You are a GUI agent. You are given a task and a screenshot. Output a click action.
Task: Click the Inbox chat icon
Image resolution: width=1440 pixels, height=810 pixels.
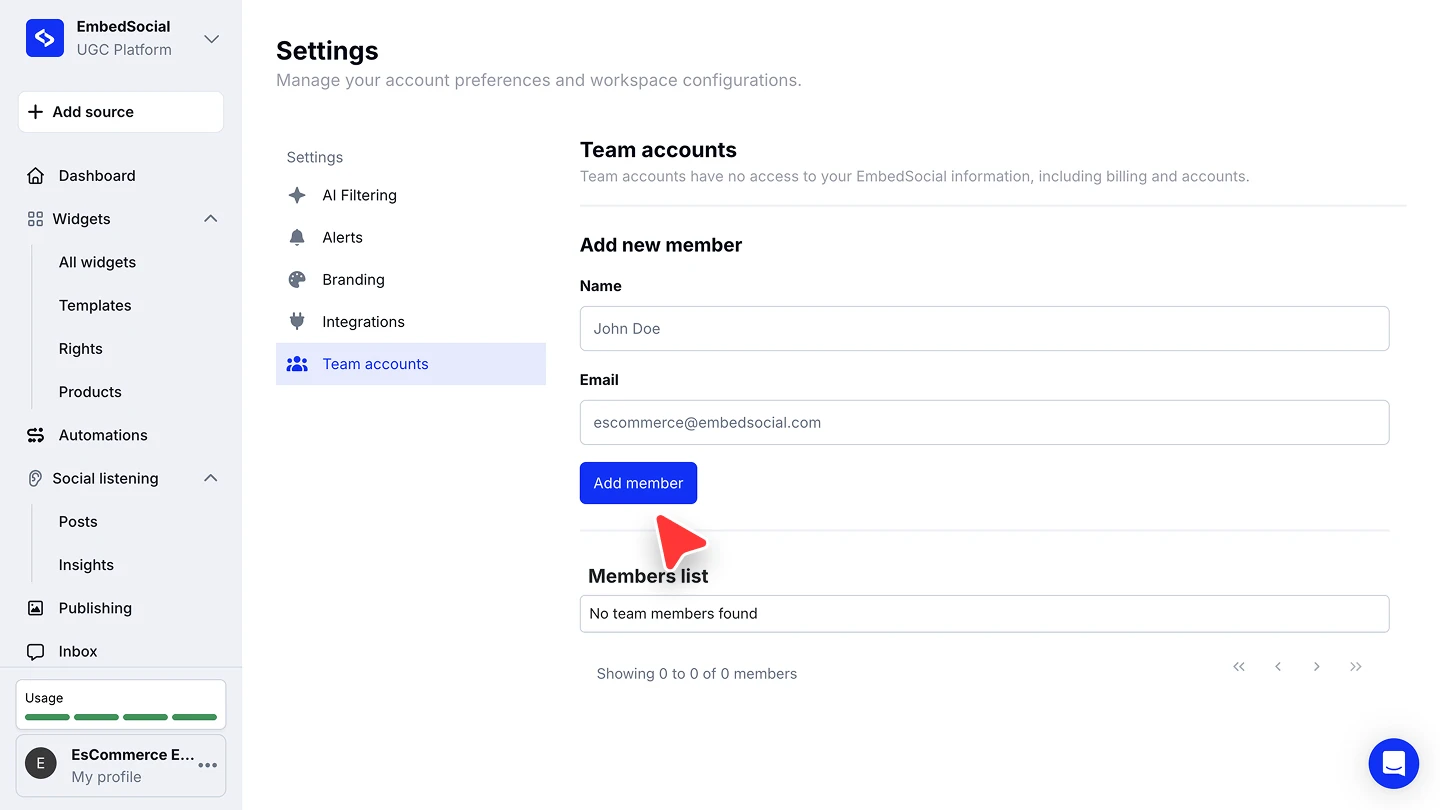36,652
